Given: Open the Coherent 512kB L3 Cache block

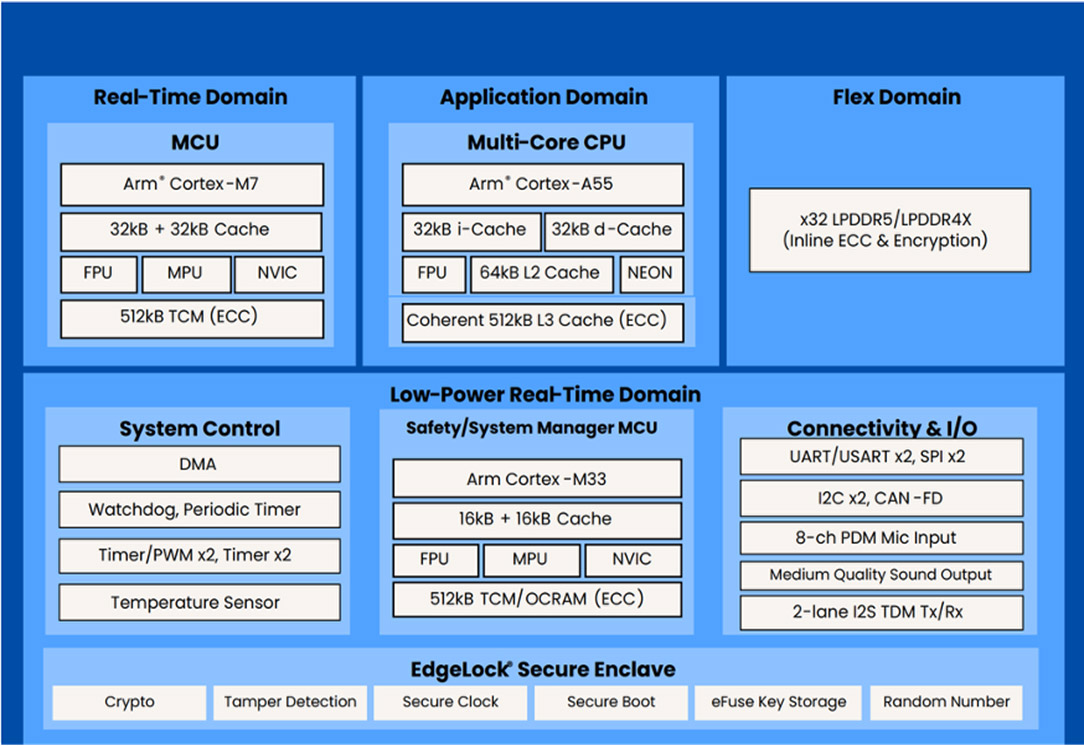Looking at the screenshot, I should [541, 321].
